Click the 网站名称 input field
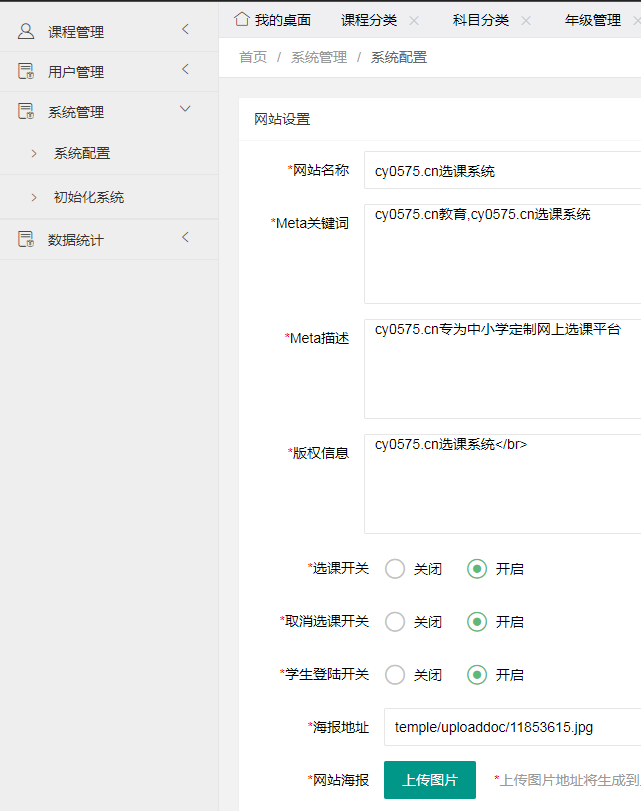The height and width of the screenshot is (811, 641). point(502,170)
